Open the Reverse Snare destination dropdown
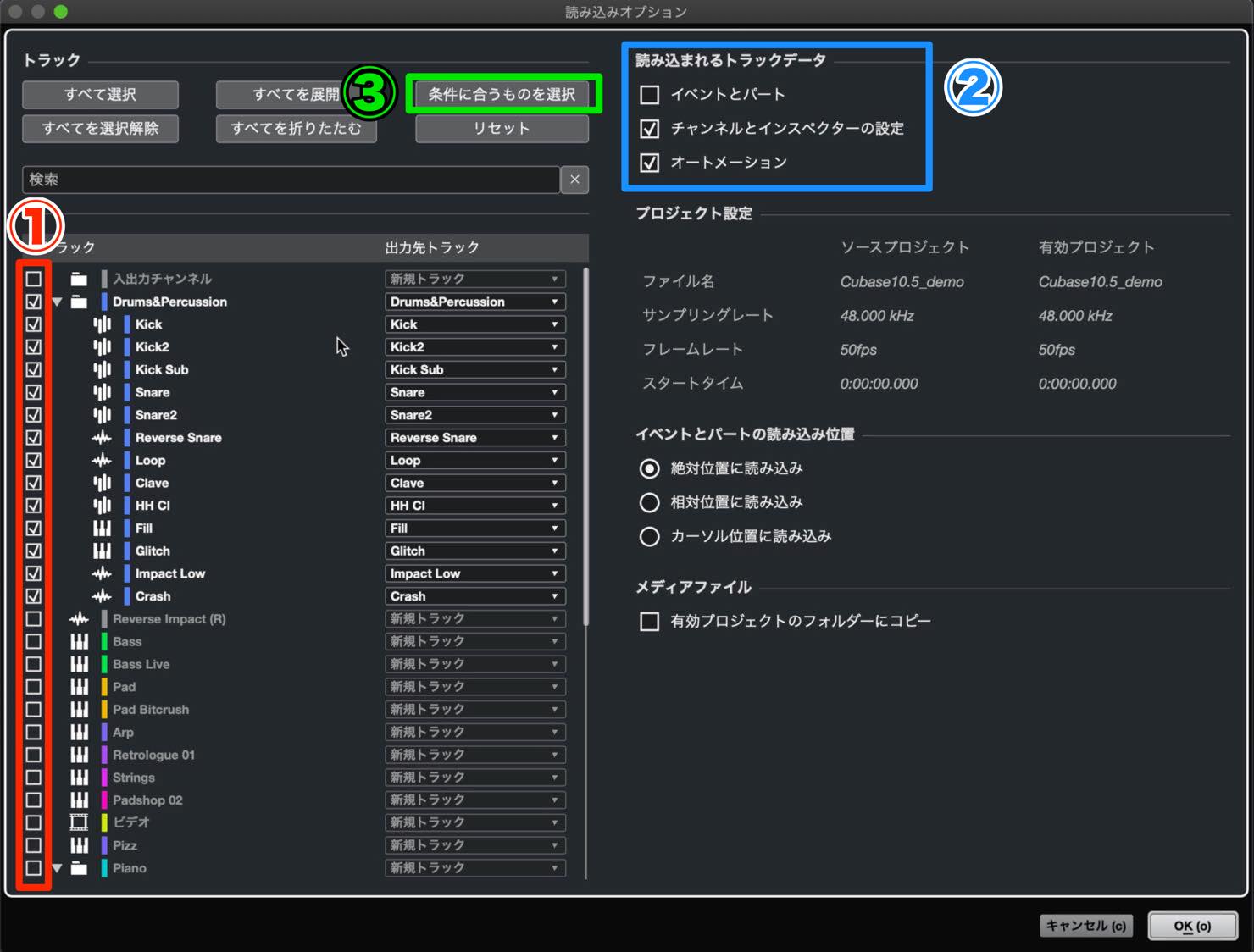Screen dimensions: 1254x952 (475, 438)
